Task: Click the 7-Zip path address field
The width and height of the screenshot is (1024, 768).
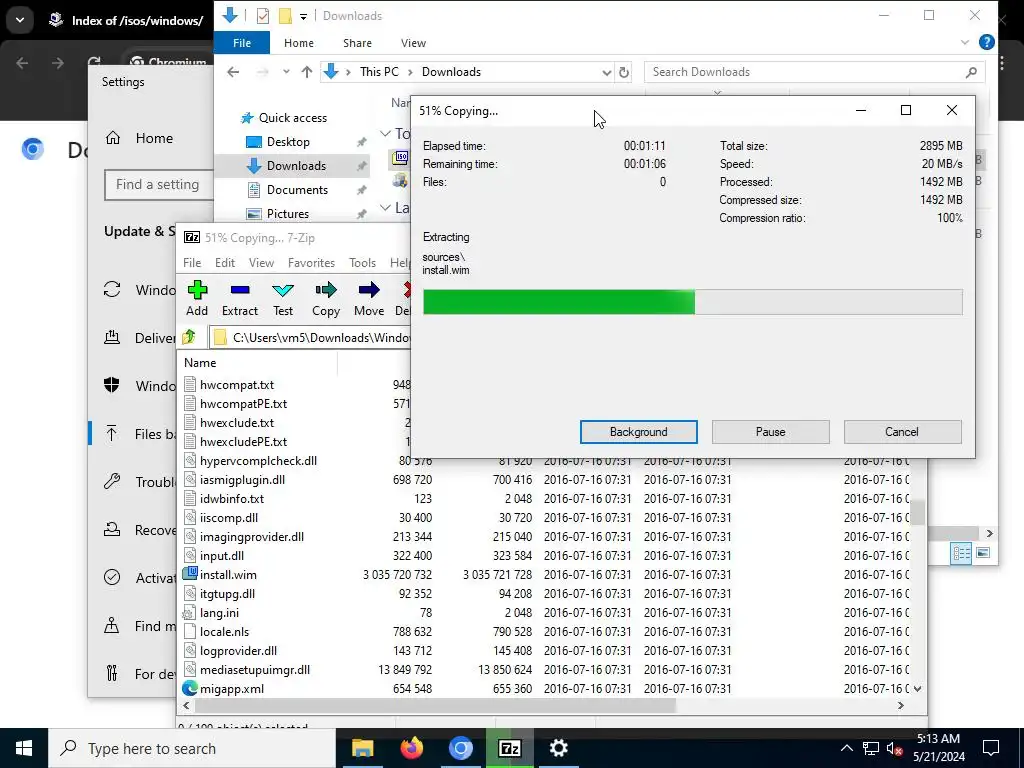Action: coord(312,337)
